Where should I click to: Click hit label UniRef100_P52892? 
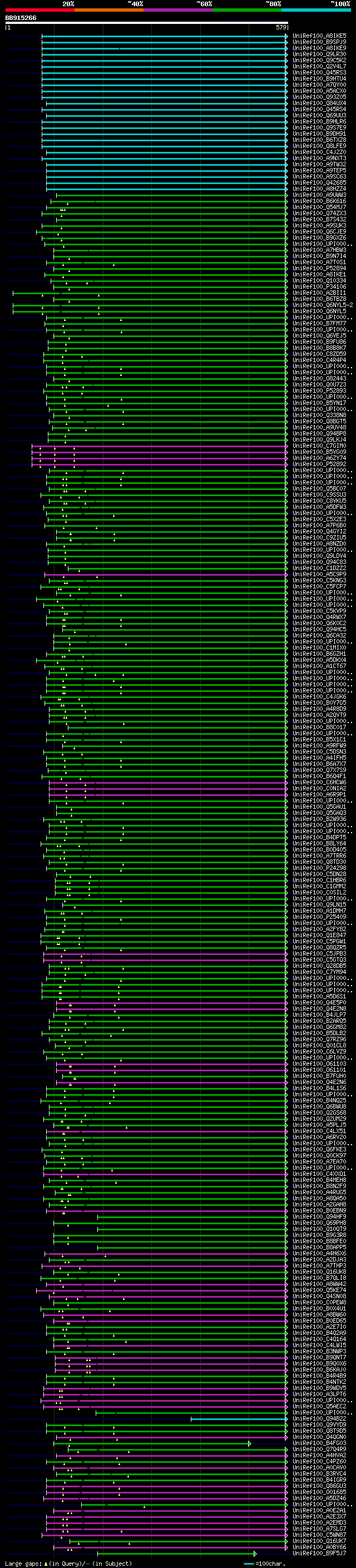[x=319, y=464]
